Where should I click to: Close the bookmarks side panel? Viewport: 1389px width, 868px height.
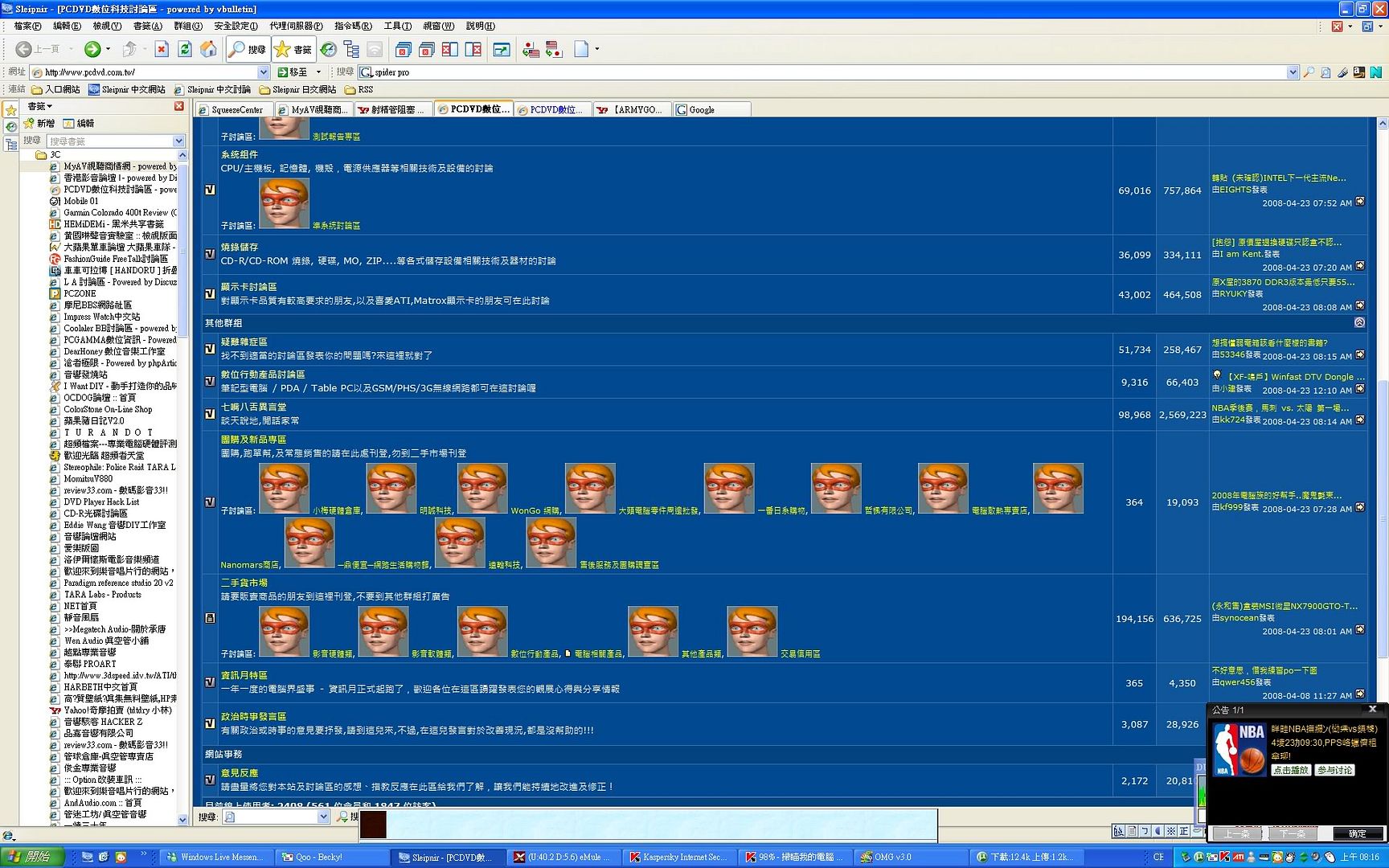(x=179, y=106)
